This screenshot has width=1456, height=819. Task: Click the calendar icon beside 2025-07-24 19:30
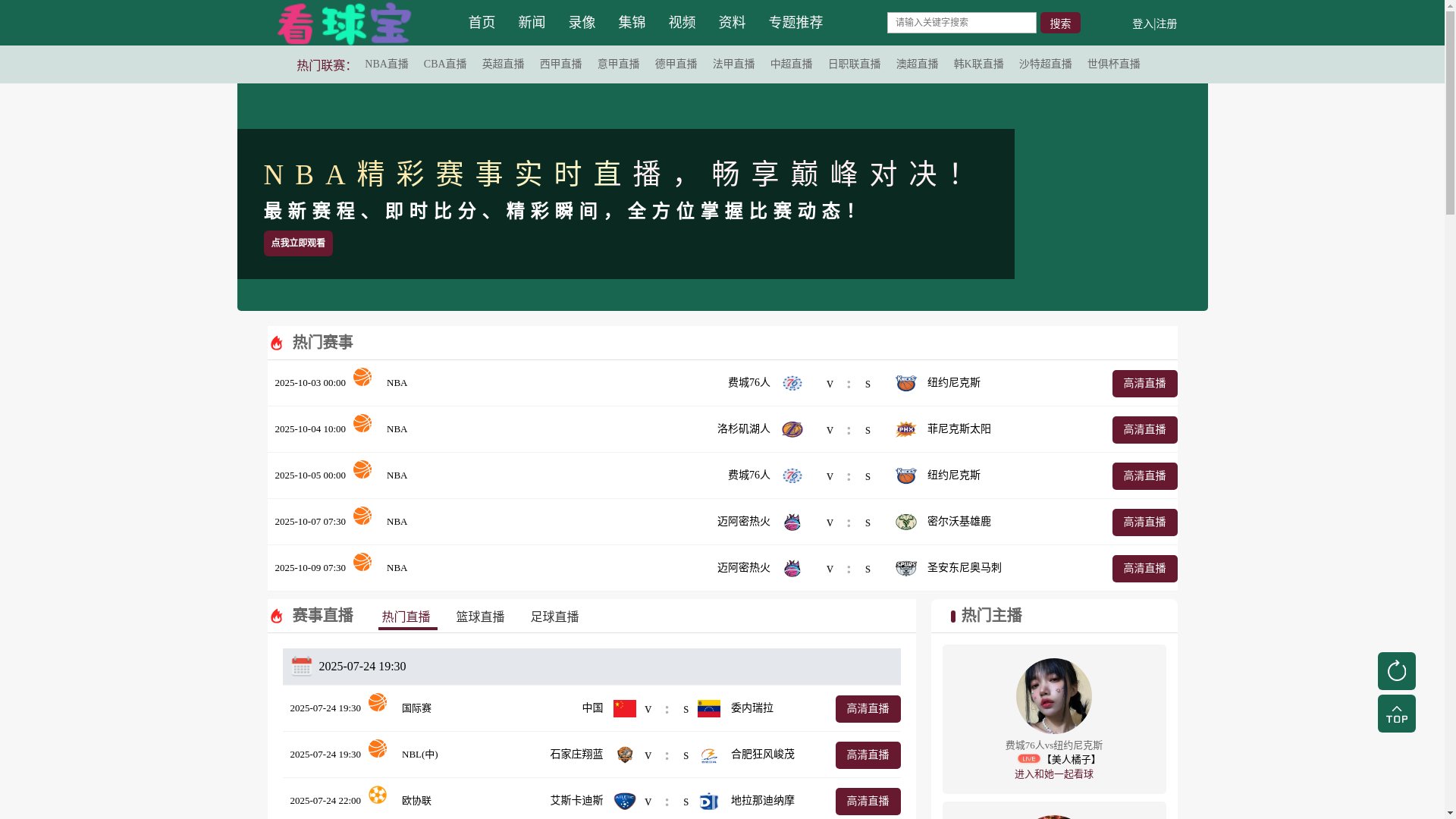[x=302, y=666]
